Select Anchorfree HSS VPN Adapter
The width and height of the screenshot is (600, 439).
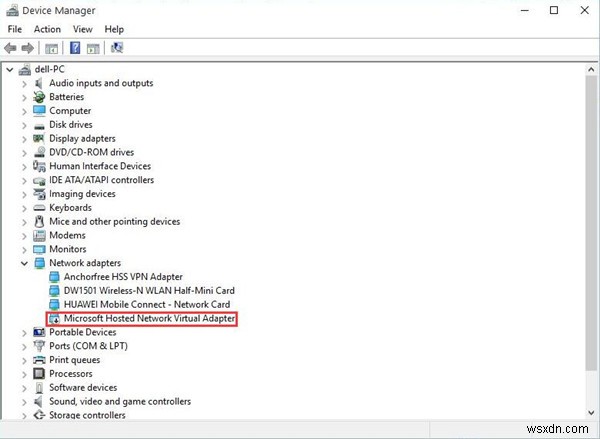[123, 277]
